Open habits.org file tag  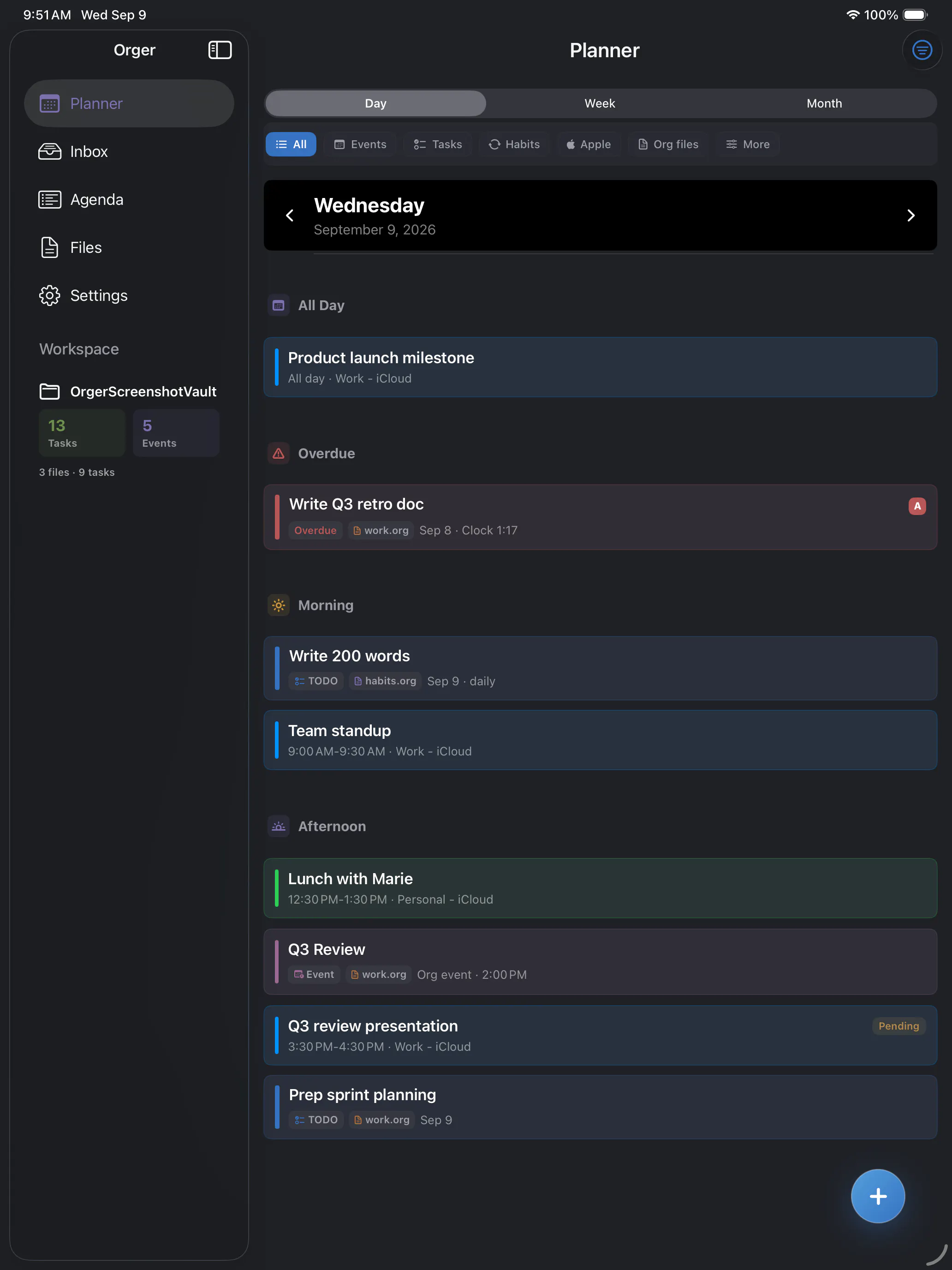pyautogui.click(x=385, y=681)
